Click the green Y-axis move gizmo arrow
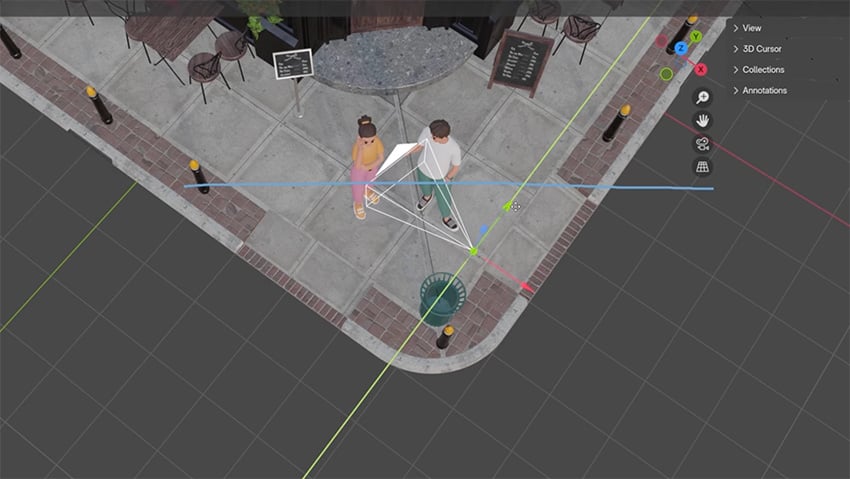This screenshot has width=850, height=479. click(x=507, y=206)
